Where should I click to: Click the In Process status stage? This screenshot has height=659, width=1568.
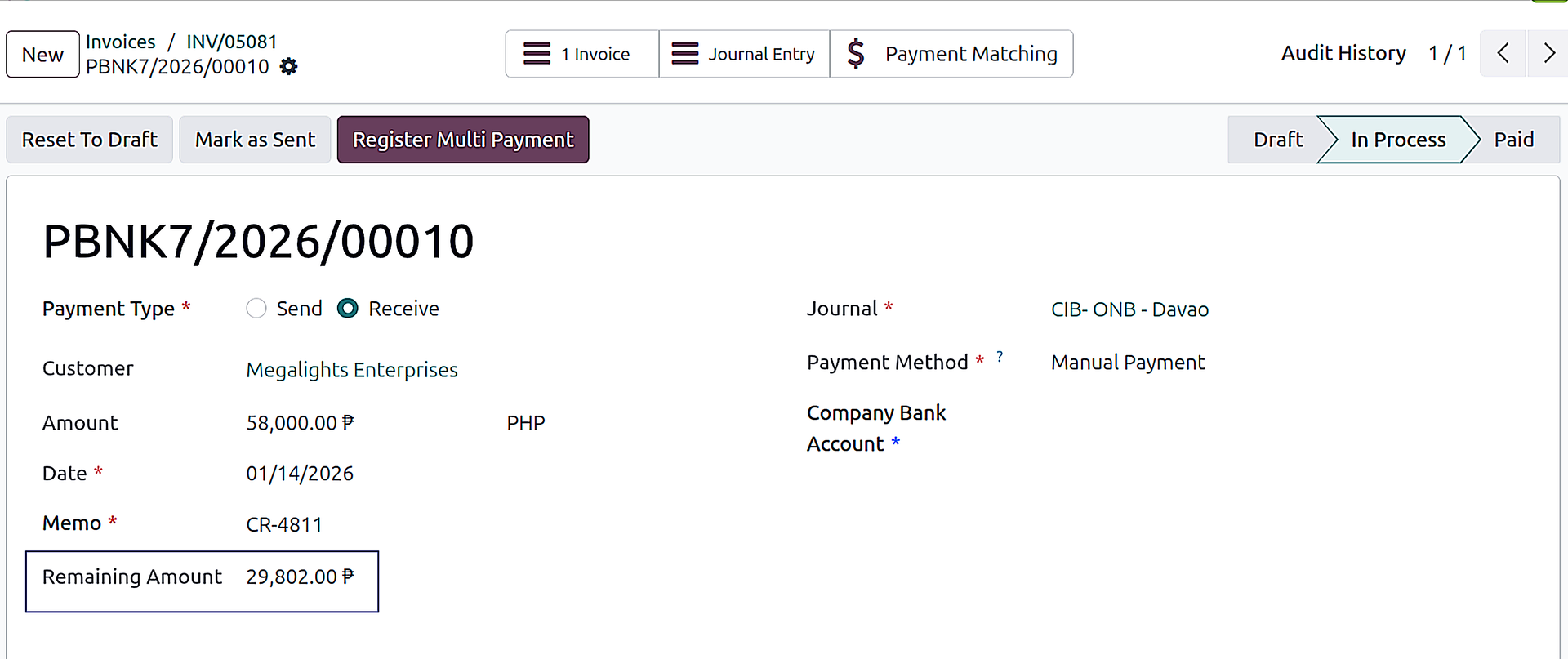tap(1397, 140)
